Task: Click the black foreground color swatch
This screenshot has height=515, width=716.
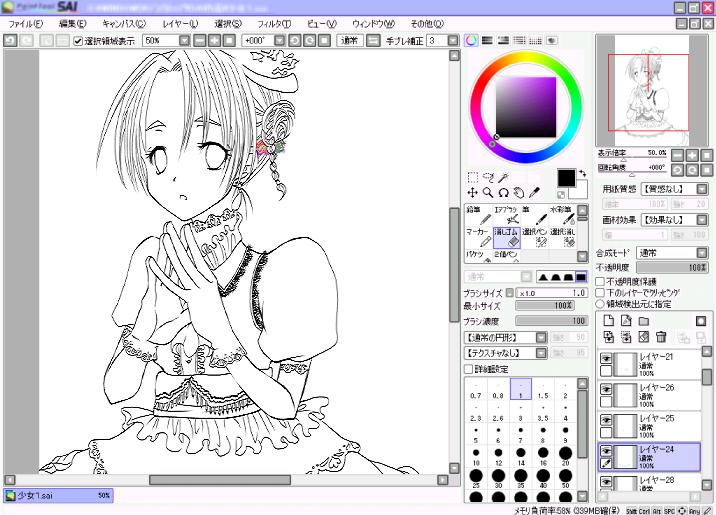Action: tap(566, 178)
